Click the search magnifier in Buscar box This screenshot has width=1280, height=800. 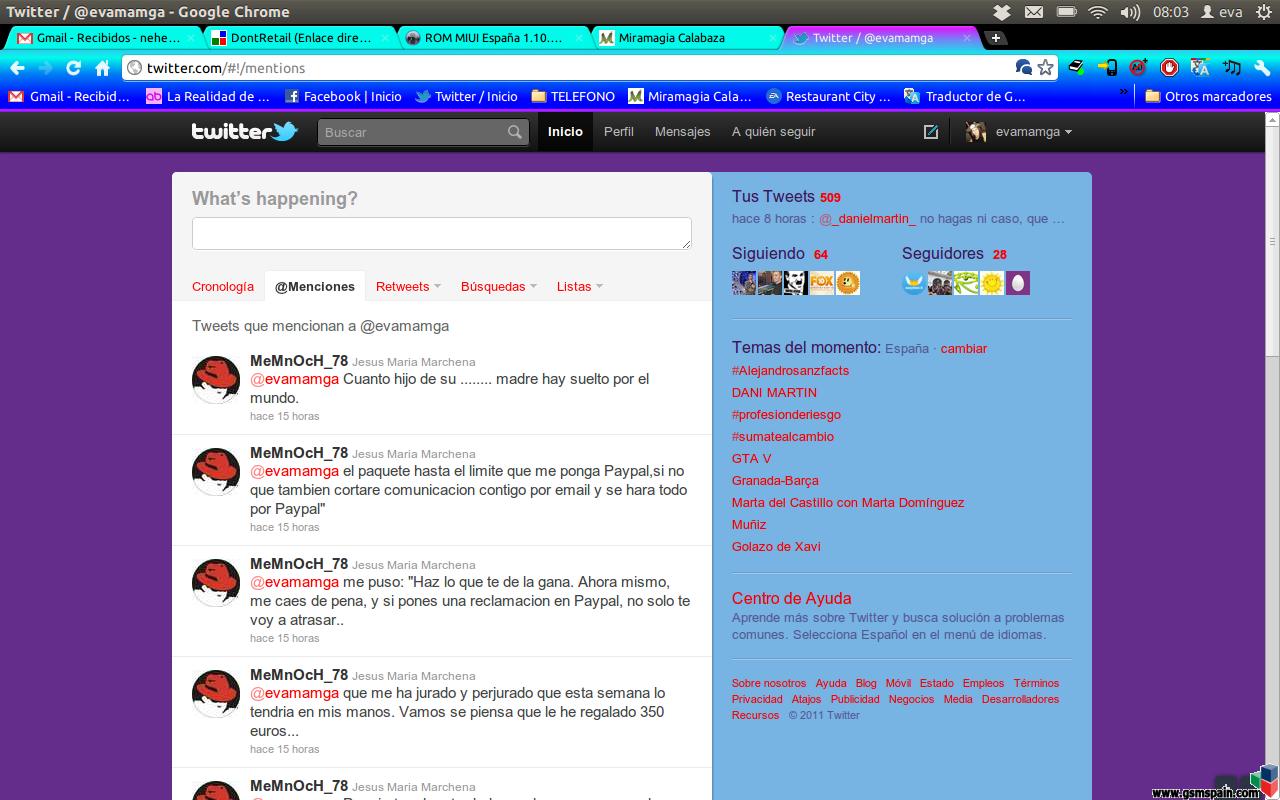(x=514, y=132)
